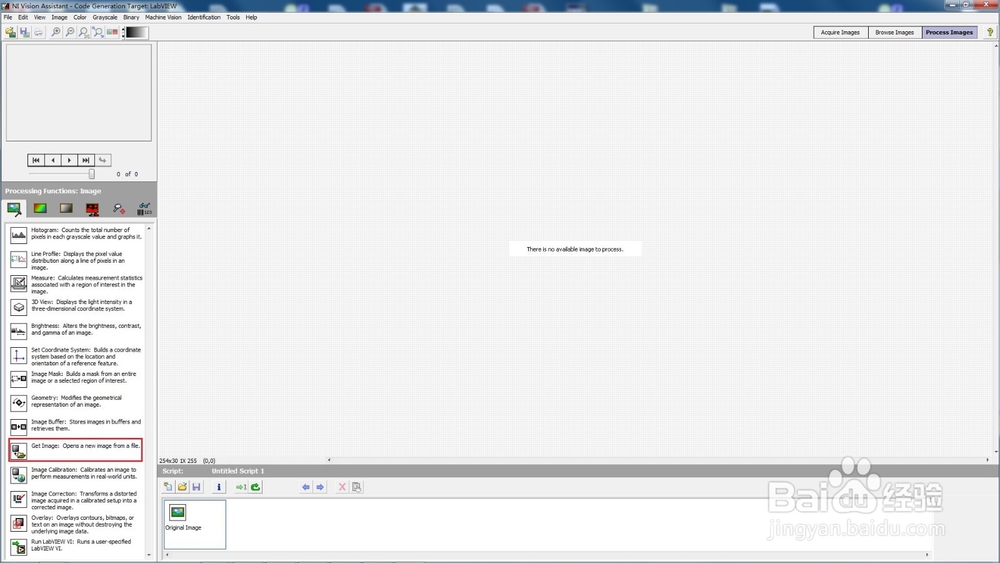Click the New Script icon

(x=168, y=487)
